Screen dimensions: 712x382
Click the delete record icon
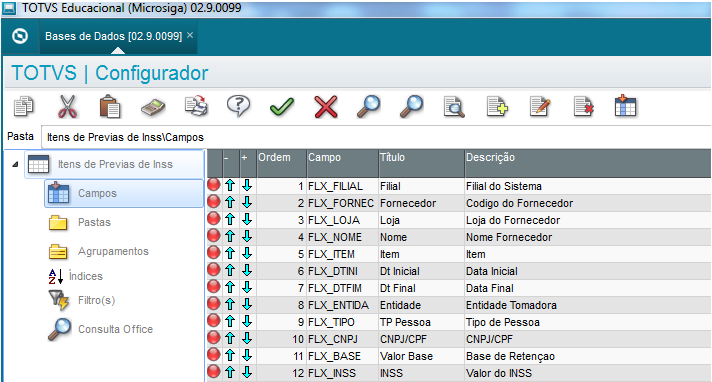click(583, 107)
